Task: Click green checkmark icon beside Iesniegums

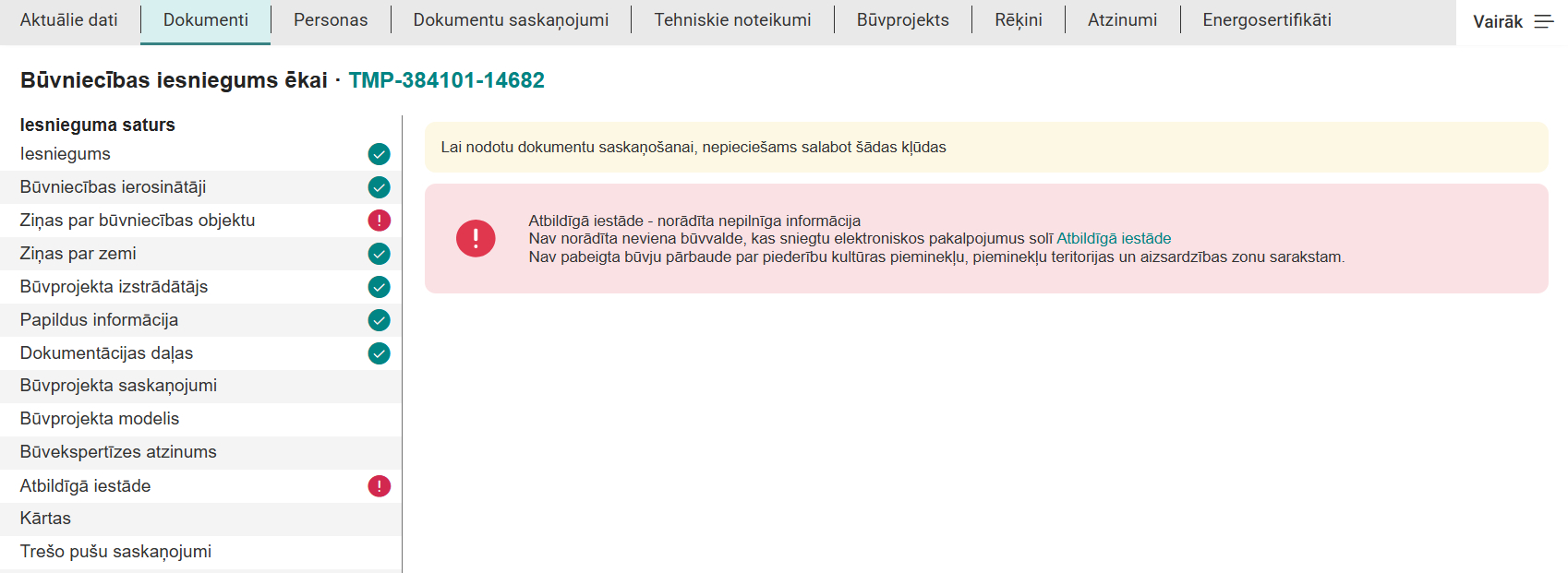Action: (379, 154)
